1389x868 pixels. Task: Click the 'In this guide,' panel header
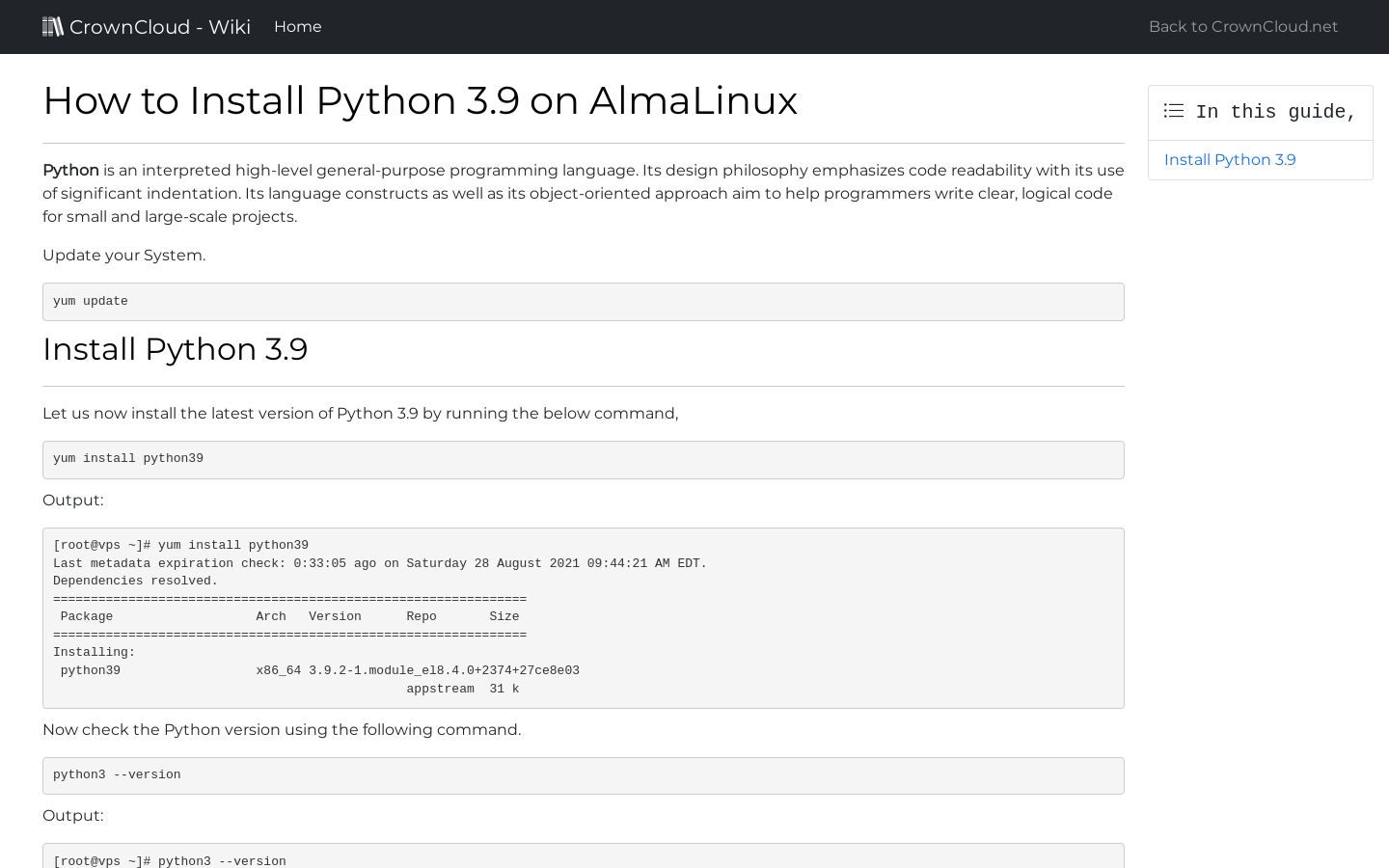pos(1260,112)
